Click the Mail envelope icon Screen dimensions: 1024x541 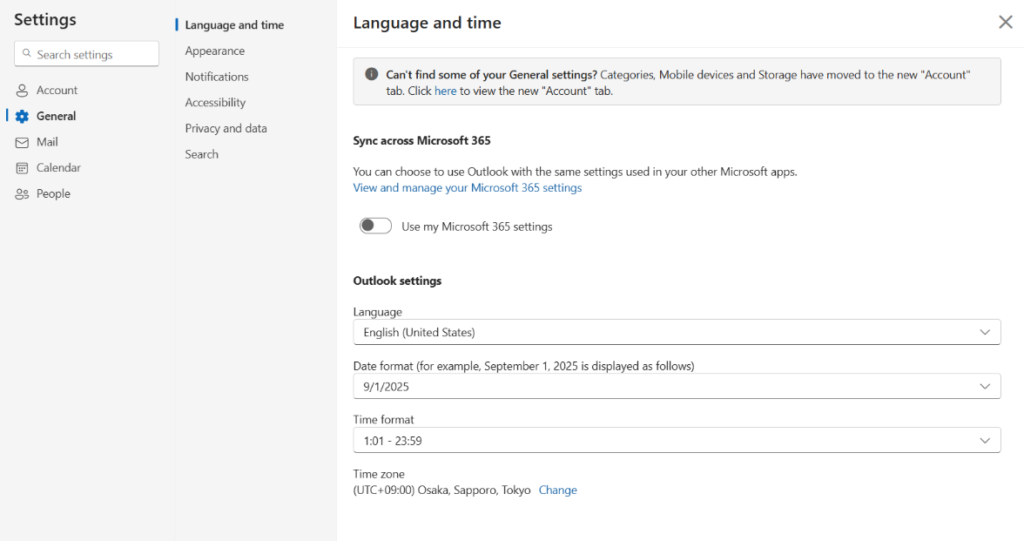coord(22,142)
